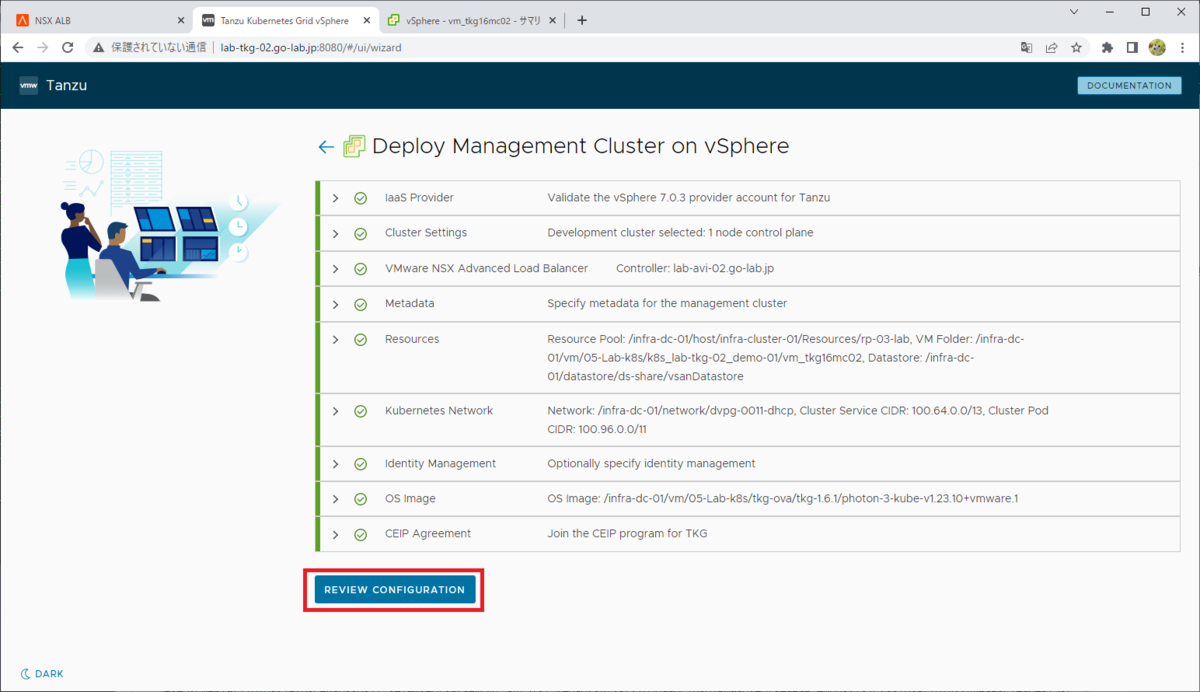Click the Join the CEIP program text
This screenshot has width=1200, height=692.
(627, 534)
